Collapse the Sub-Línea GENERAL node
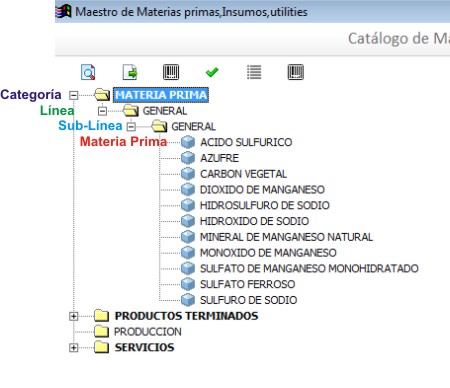The image size is (450, 388). [131, 127]
